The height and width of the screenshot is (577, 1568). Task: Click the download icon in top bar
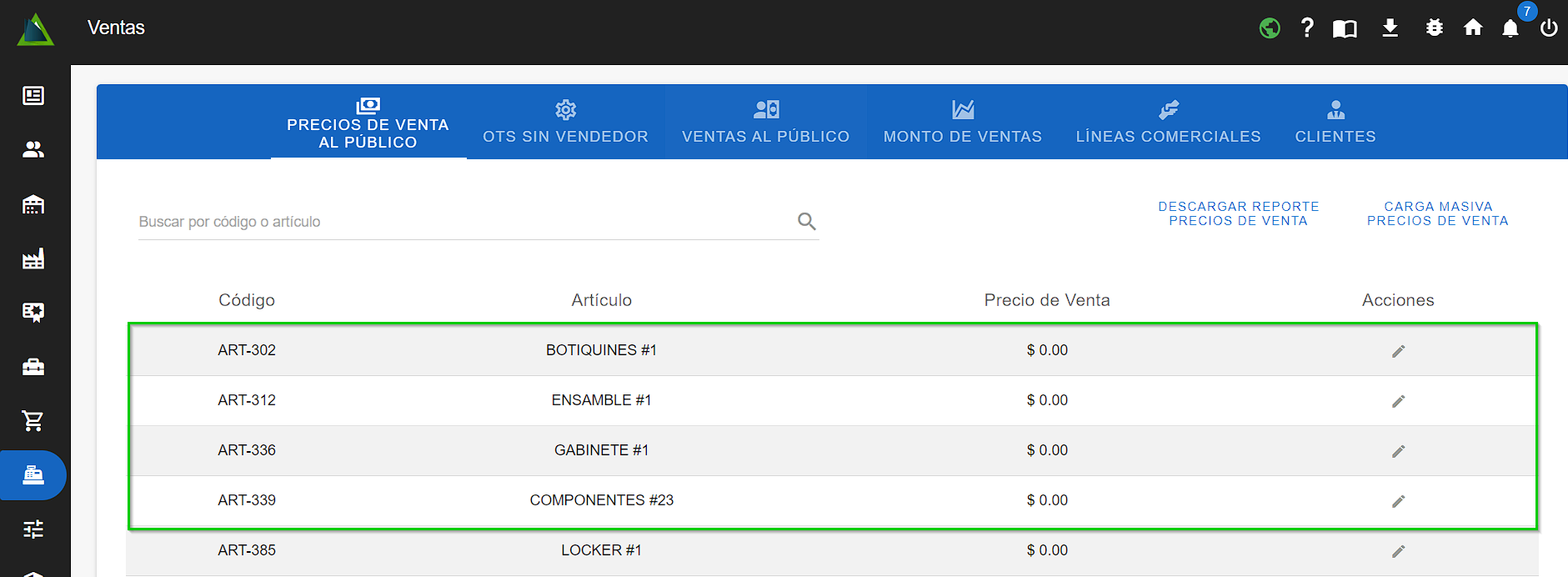tap(1390, 28)
